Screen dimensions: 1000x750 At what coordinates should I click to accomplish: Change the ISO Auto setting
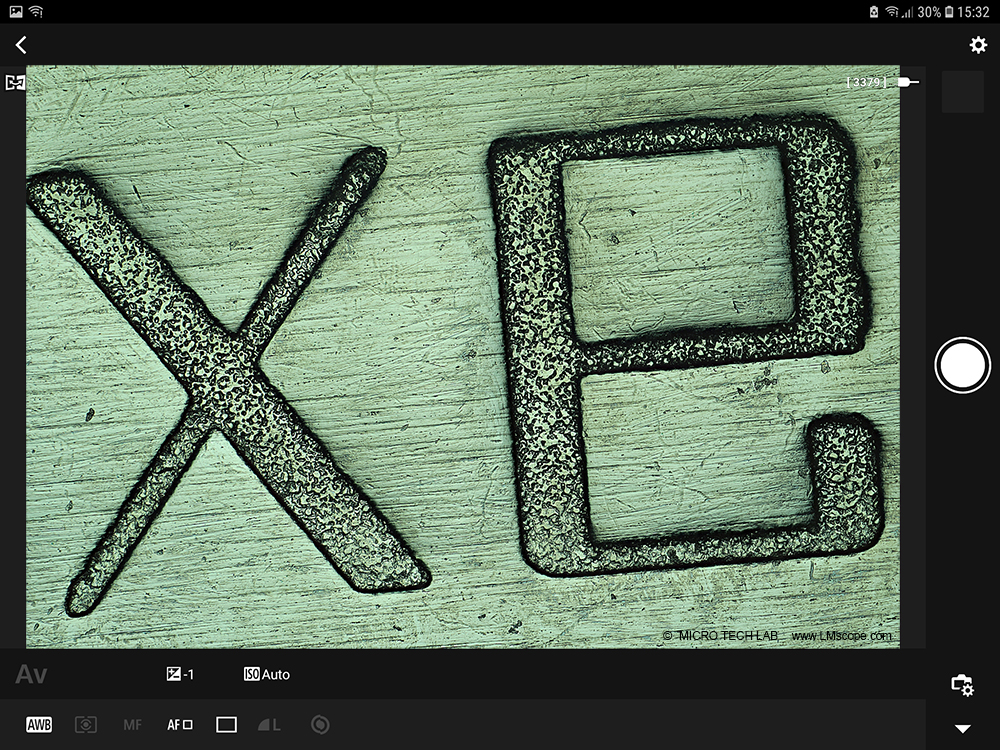pos(267,675)
